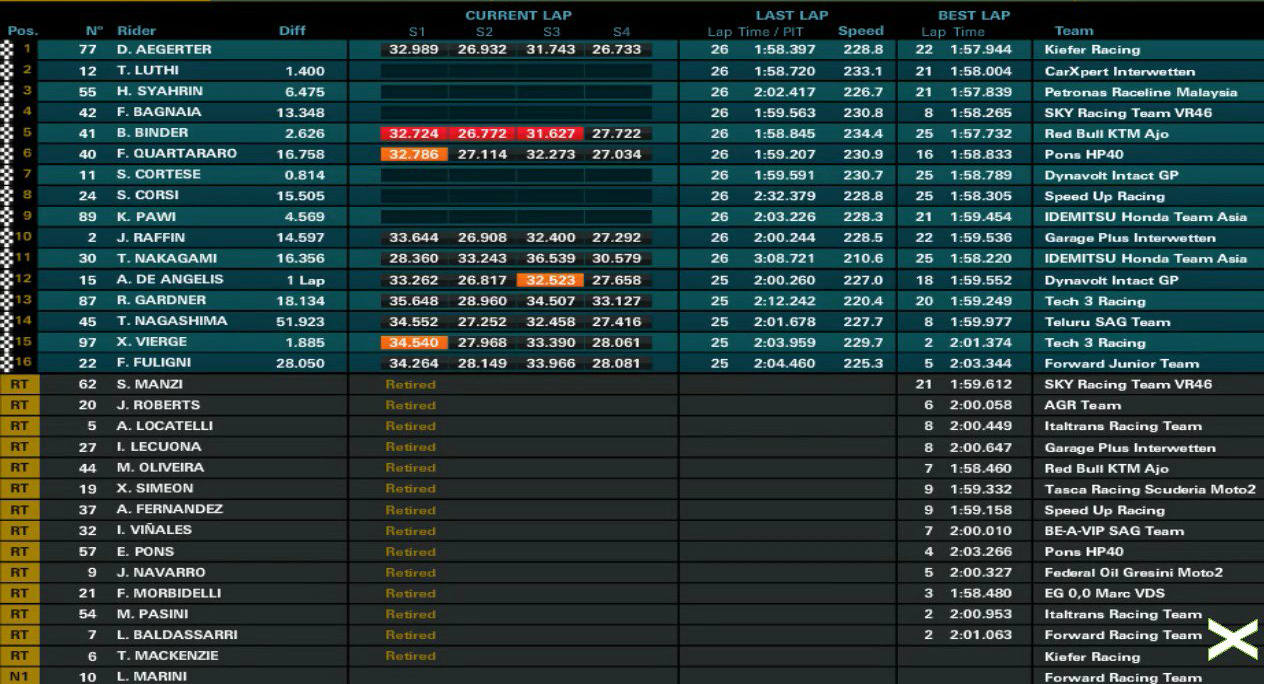Image resolution: width=1264 pixels, height=684 pixels.
Task: Click the checkered flag beside position 1
Action: (6, 49)
